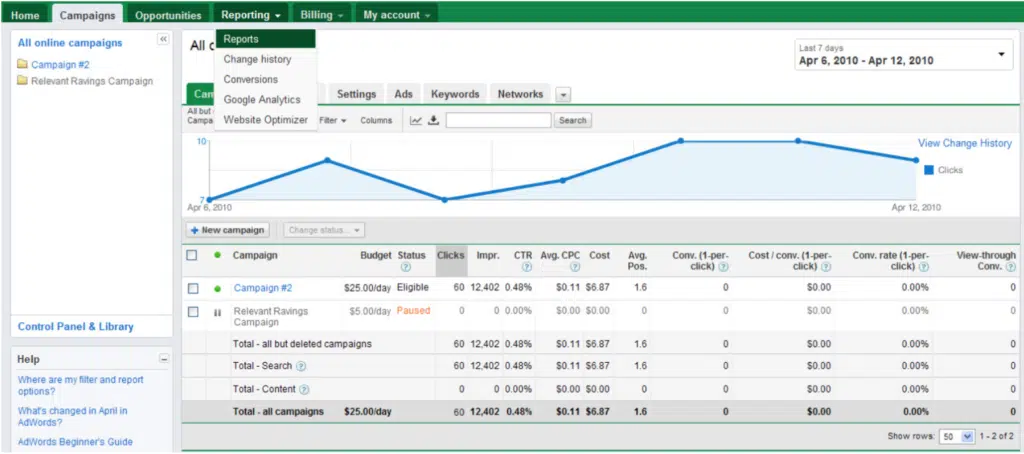Click help icon beside Conv. rate
The width and height of the screenshot is (1024, 454).
point(923,267)
